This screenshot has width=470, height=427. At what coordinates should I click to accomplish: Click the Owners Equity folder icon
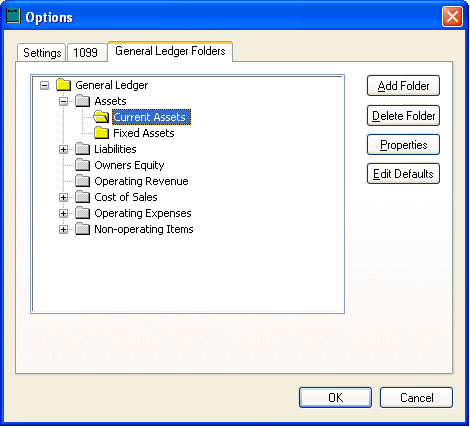pyautogui.click(x=82, y=165)
